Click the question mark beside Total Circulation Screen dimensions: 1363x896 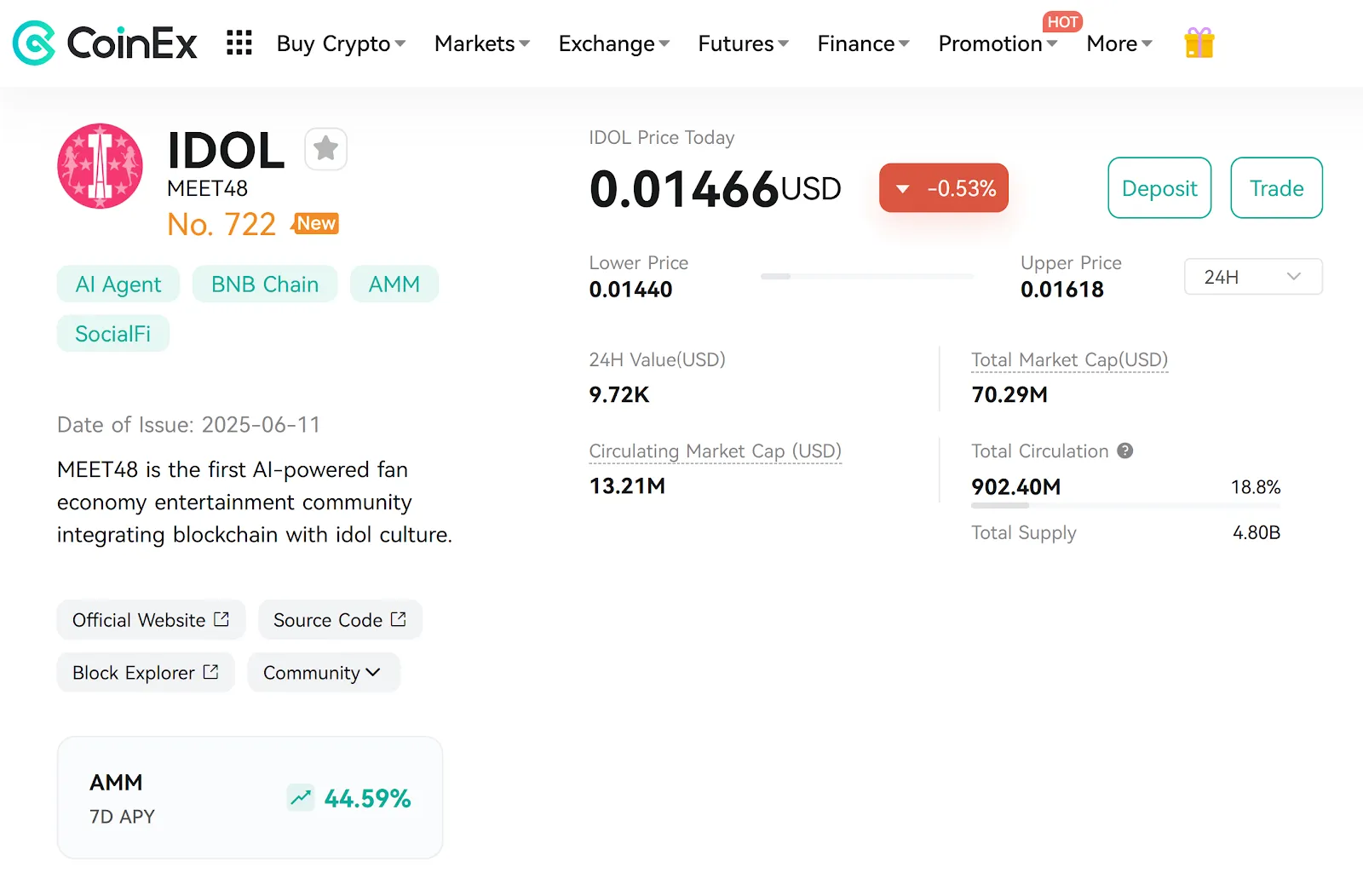[1124, 451]
